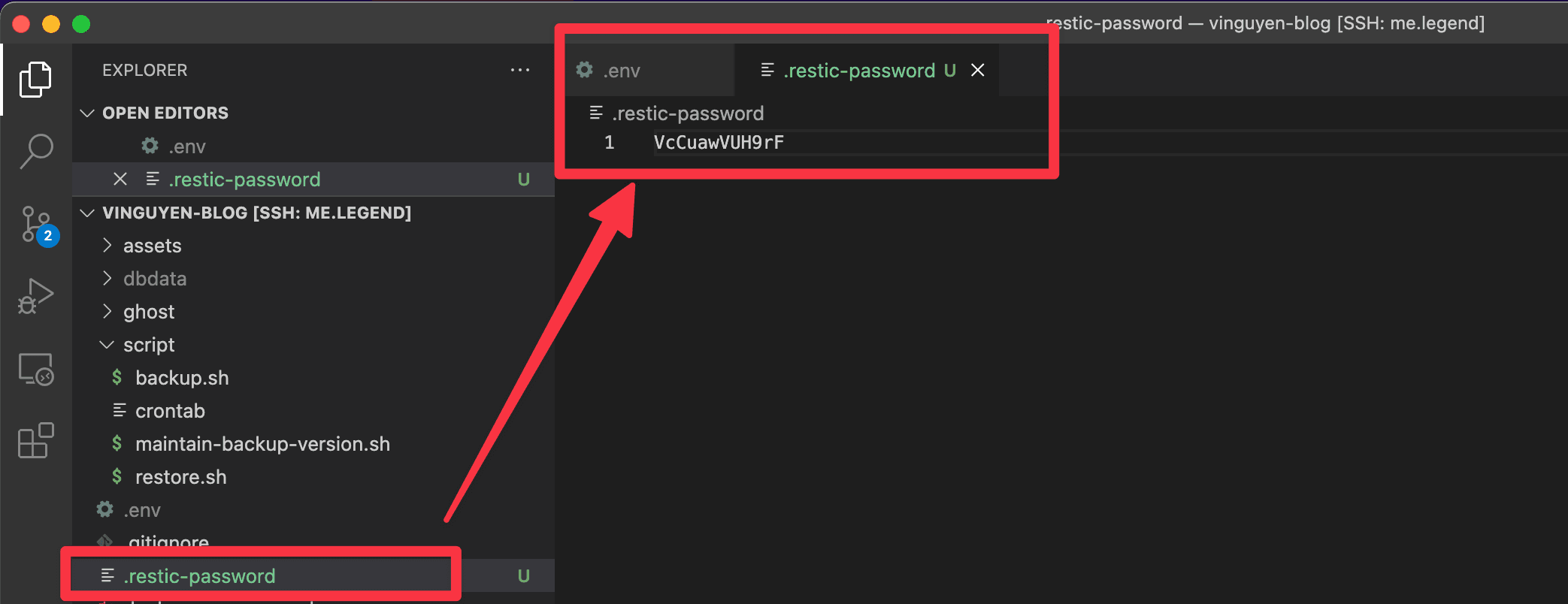This screenshot has width=1568, height=604.
Task: Open the Explorer view in activity bar
Action: [x=35, y=80]
